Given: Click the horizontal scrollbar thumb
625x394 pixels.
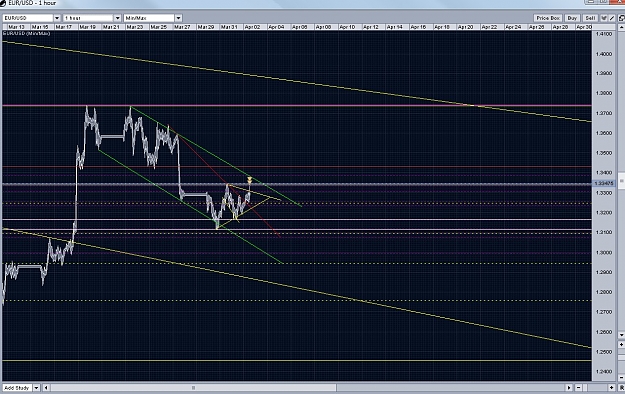Looking at the screenshot, I should 194,388.
